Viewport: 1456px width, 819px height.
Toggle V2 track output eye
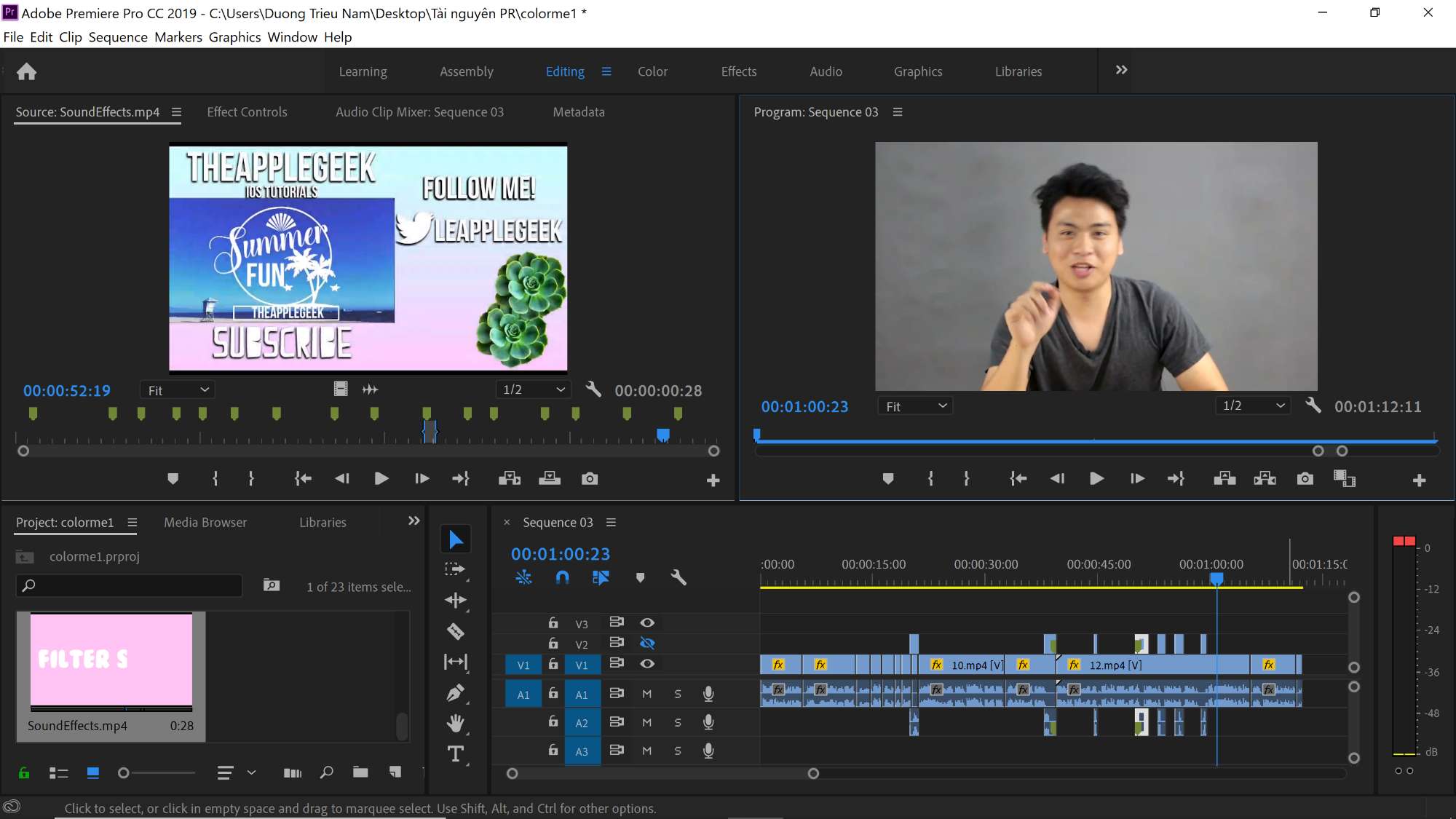[647, 643]
